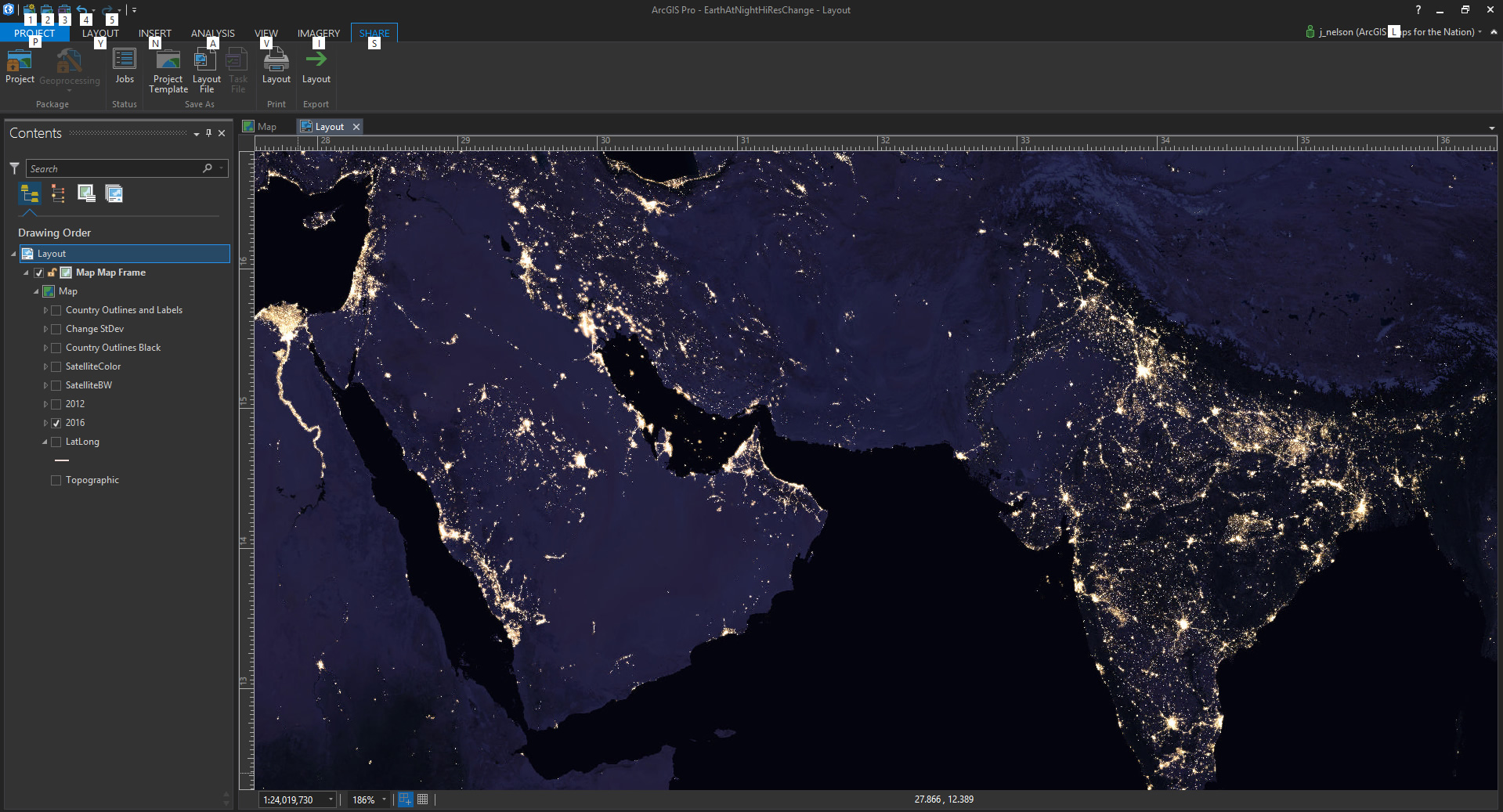Open the map scale dropdown
The width and height of the screenshot is (1503, 812).
[x=331, y=799]
